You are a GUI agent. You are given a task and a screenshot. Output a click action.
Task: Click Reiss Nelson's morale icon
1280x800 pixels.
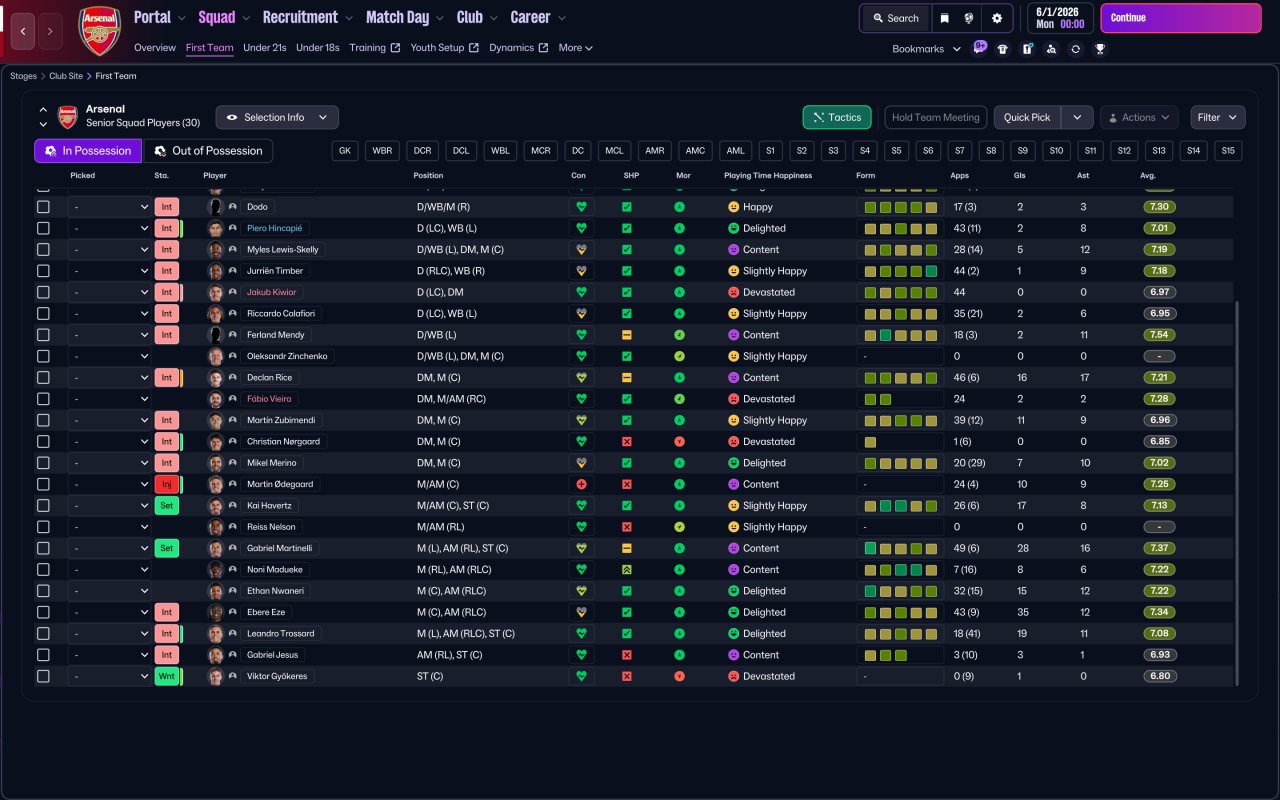[x=680, y=527]
